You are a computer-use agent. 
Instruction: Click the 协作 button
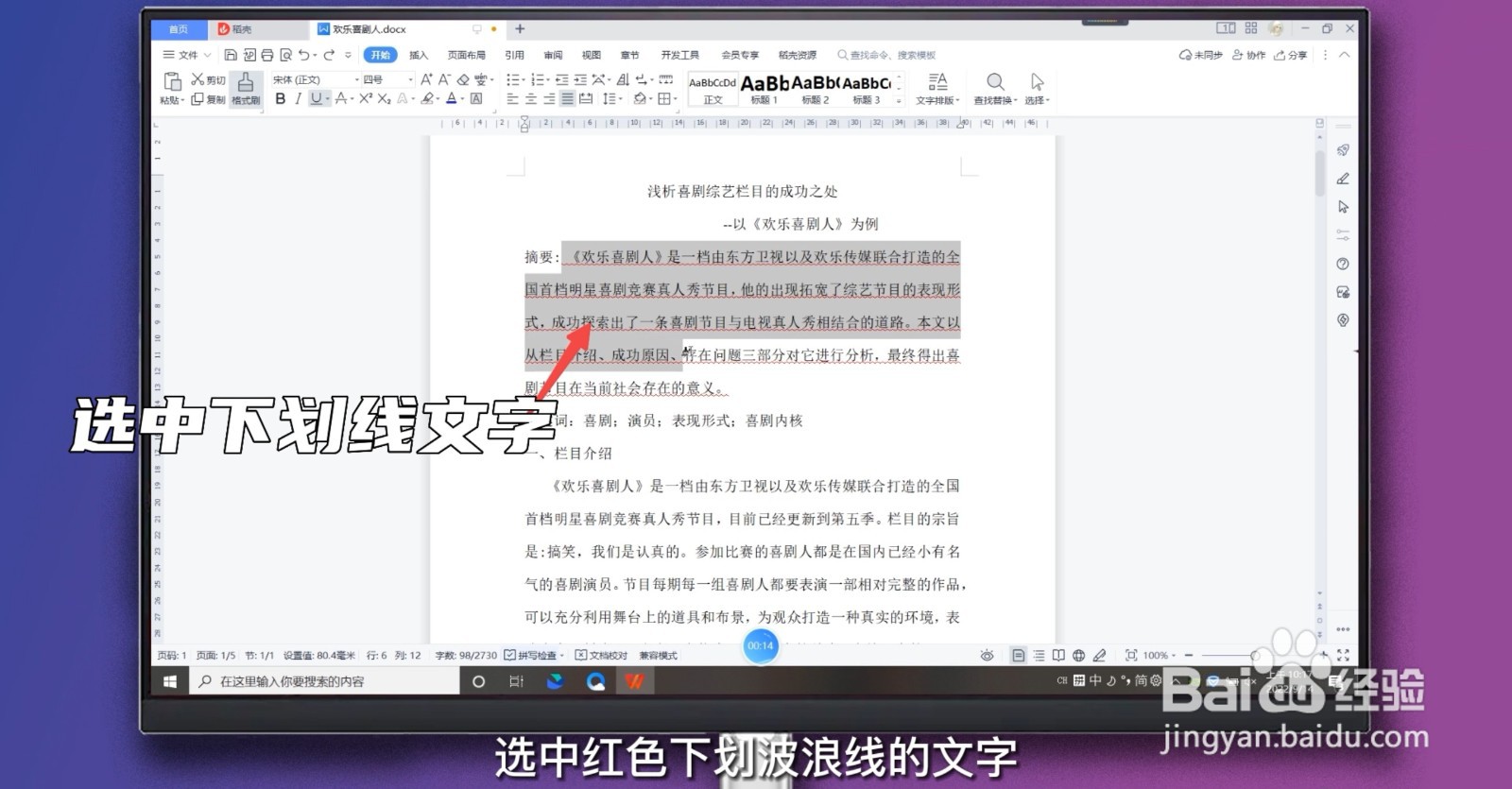(x=1247, y=55)
